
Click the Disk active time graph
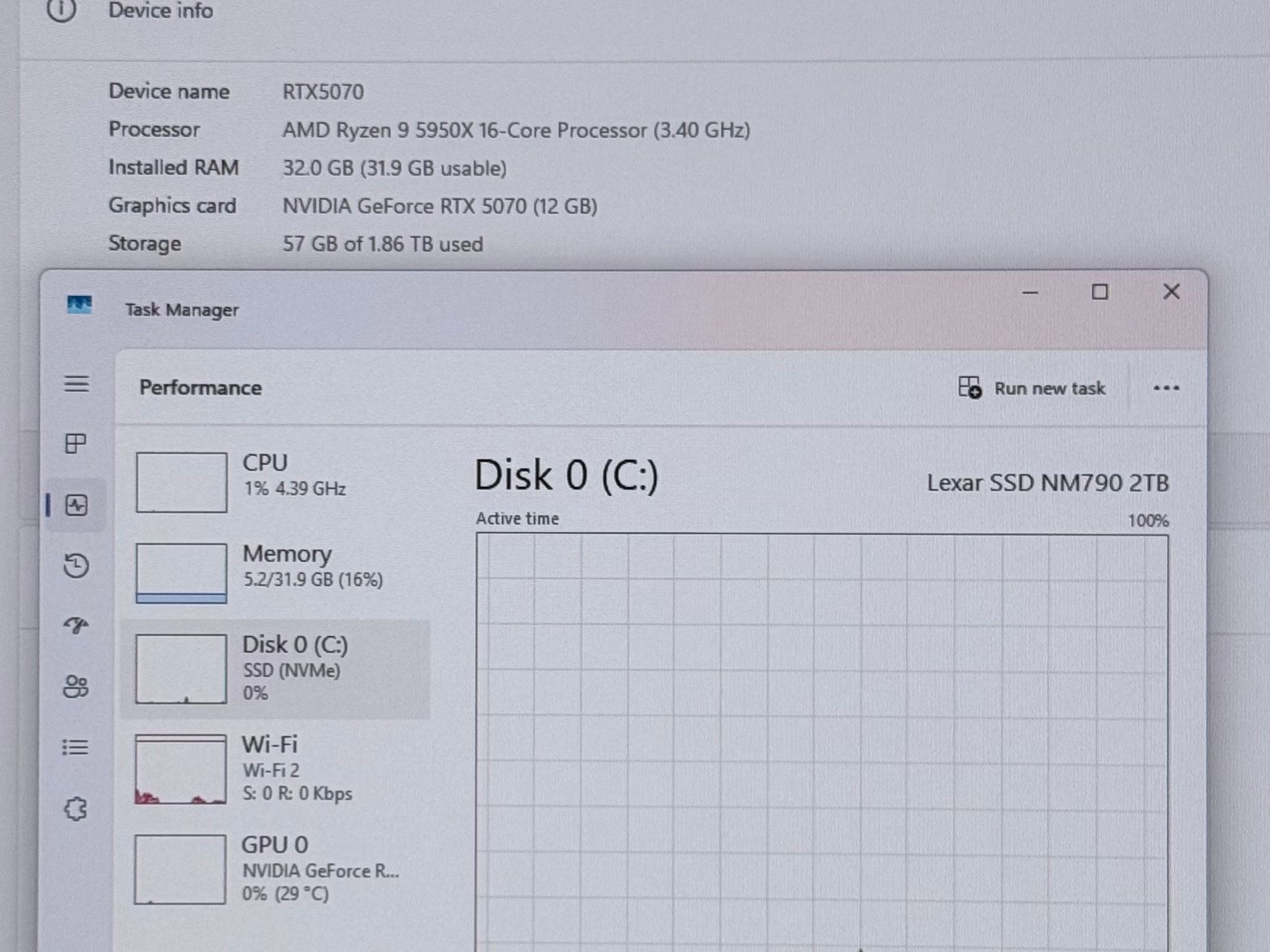point(822,743)
